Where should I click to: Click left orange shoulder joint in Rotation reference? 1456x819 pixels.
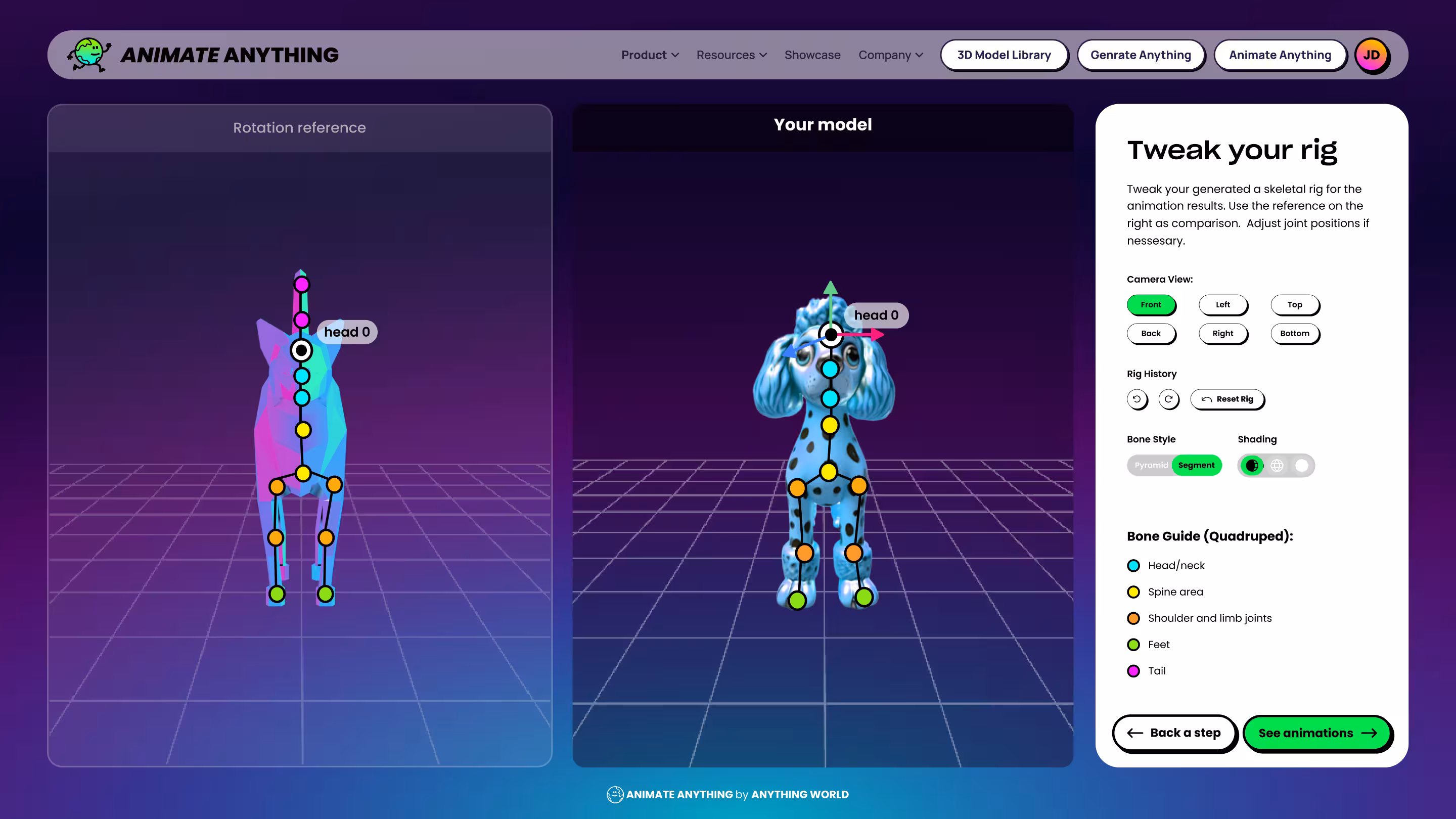[277, 487]
